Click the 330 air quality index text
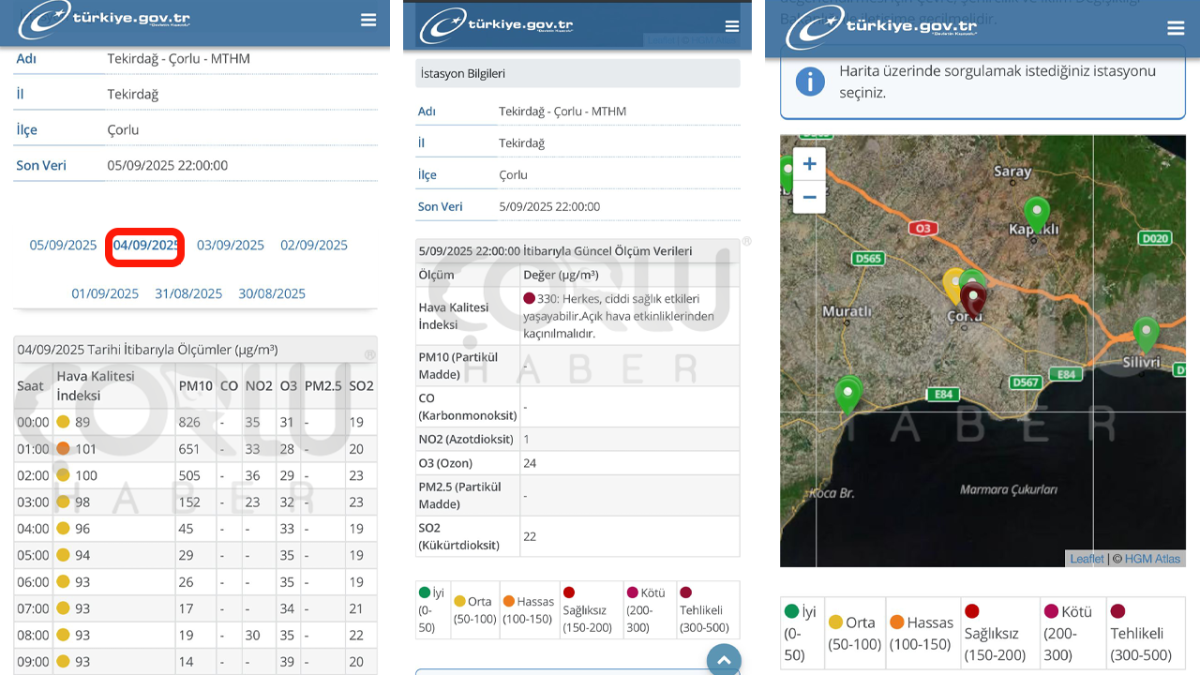Screen dimensions: 1200x675 tap(617, 316)
